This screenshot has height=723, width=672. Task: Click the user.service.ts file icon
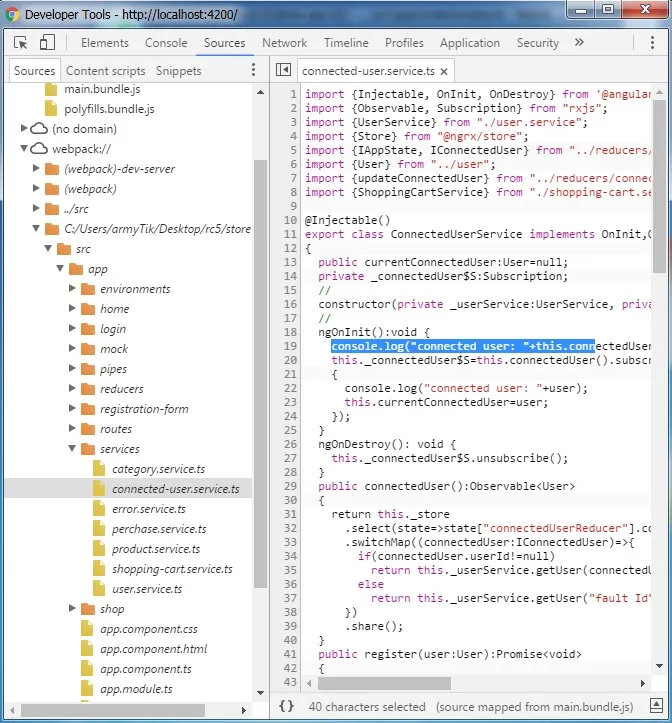point(99,589)
